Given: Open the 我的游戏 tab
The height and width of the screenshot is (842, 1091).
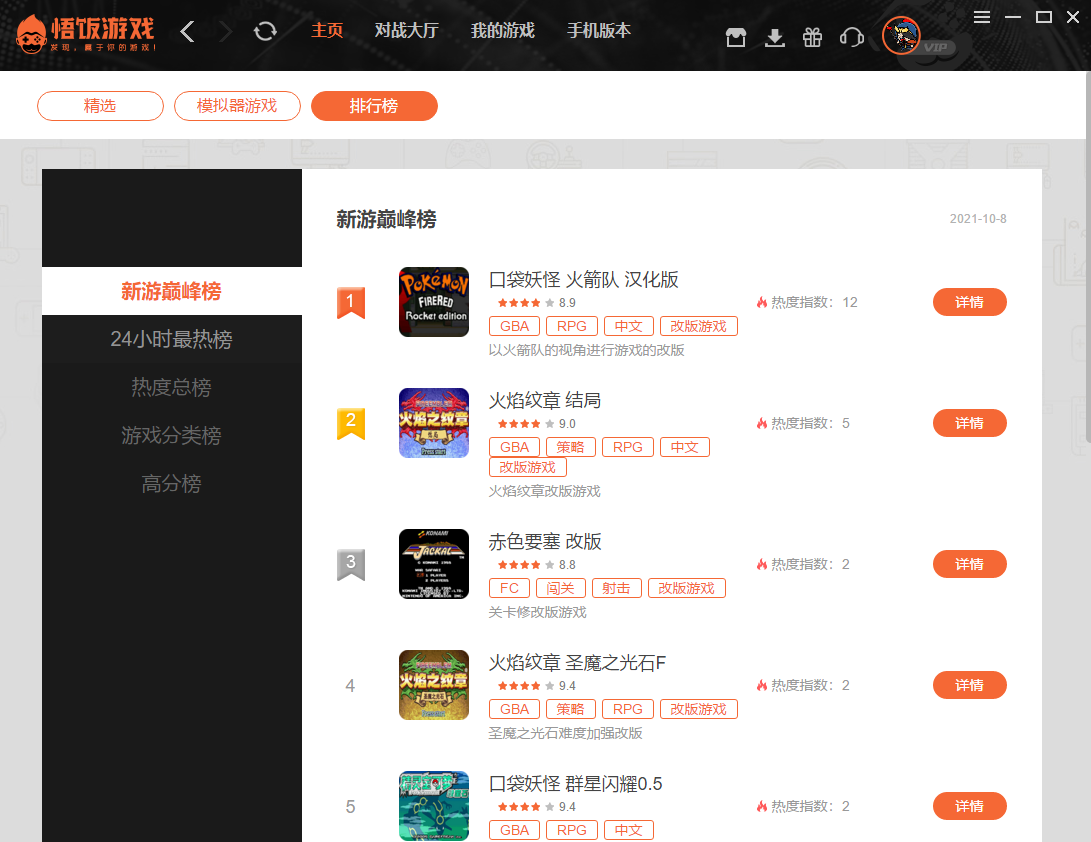Looking at the screenshot, I should [502, 31].
